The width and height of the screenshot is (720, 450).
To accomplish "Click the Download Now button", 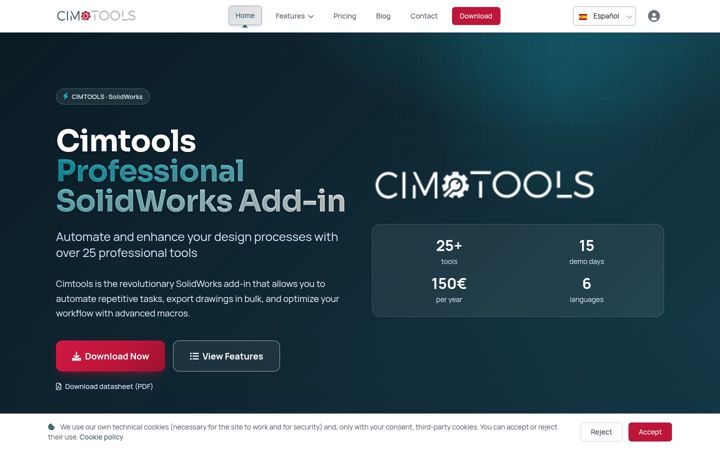I will [110, 356].
